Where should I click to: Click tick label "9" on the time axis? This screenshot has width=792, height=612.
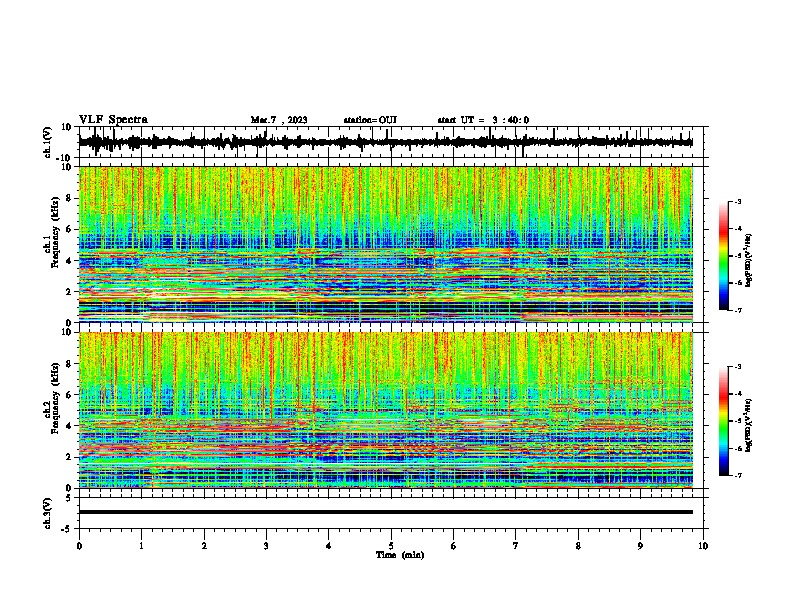pyautogui.click(x=640, y=546)
